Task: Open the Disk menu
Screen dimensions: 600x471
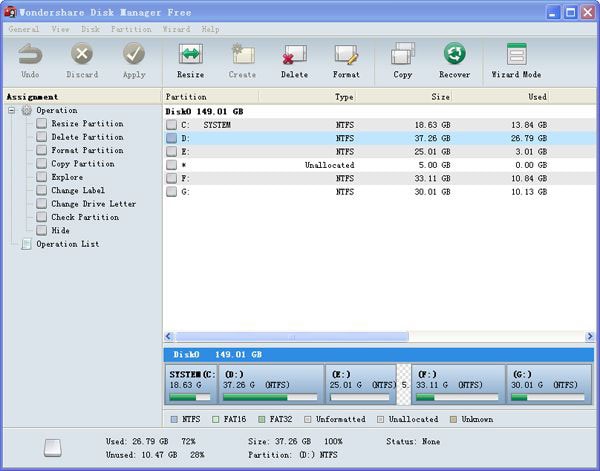Action: (91, 29)
